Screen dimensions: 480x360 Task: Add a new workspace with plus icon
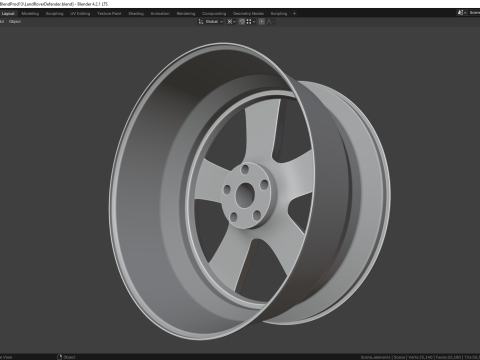coord(294,14)
